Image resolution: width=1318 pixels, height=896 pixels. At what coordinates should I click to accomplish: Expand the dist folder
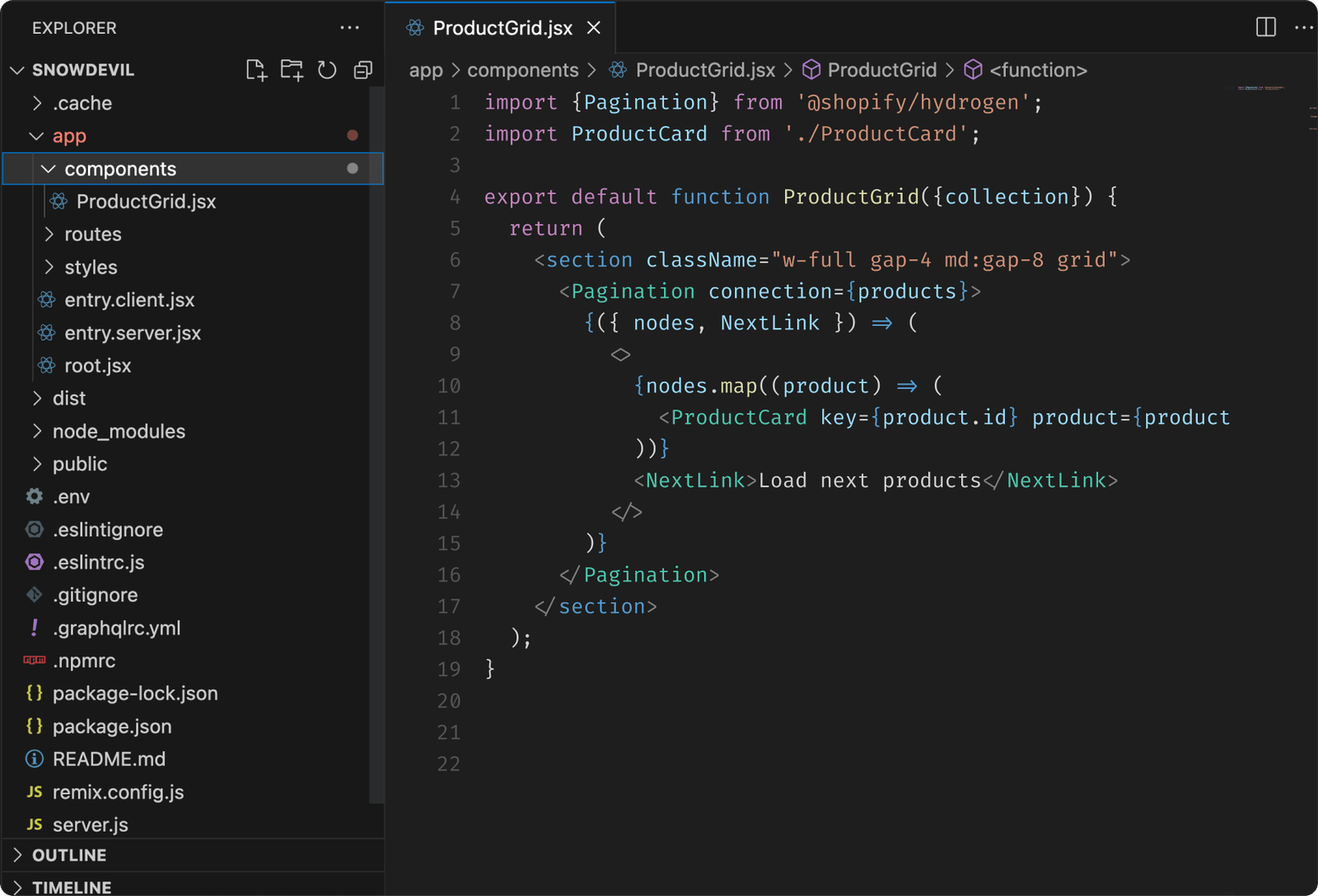coord(37,399)
